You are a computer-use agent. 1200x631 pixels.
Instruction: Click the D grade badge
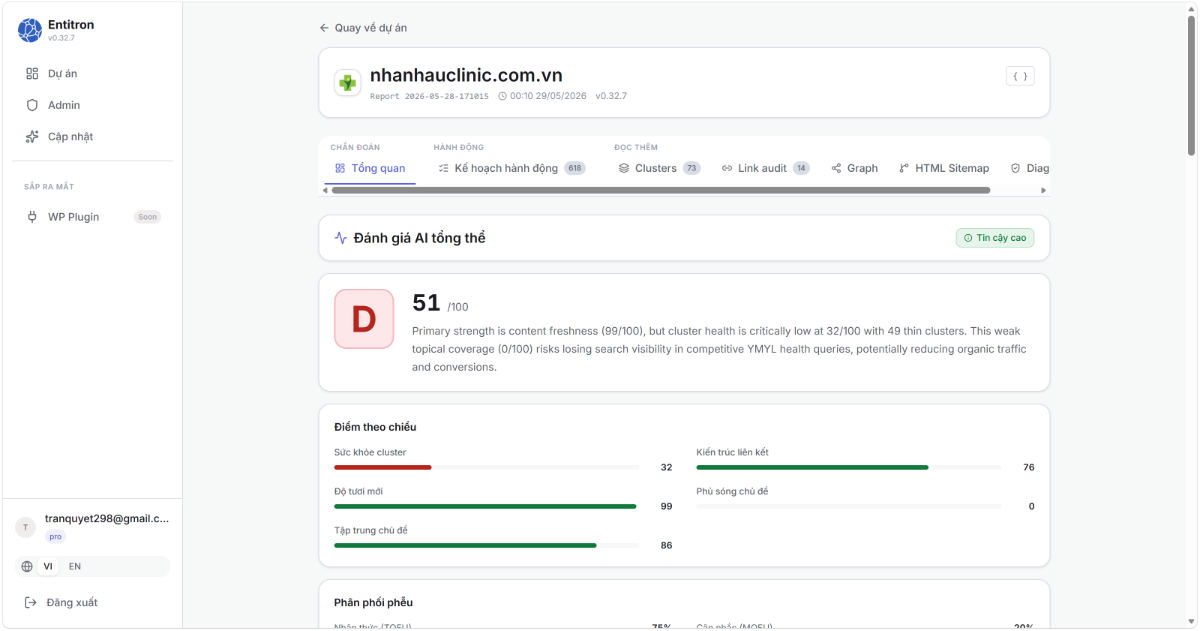tap(364, 319)
